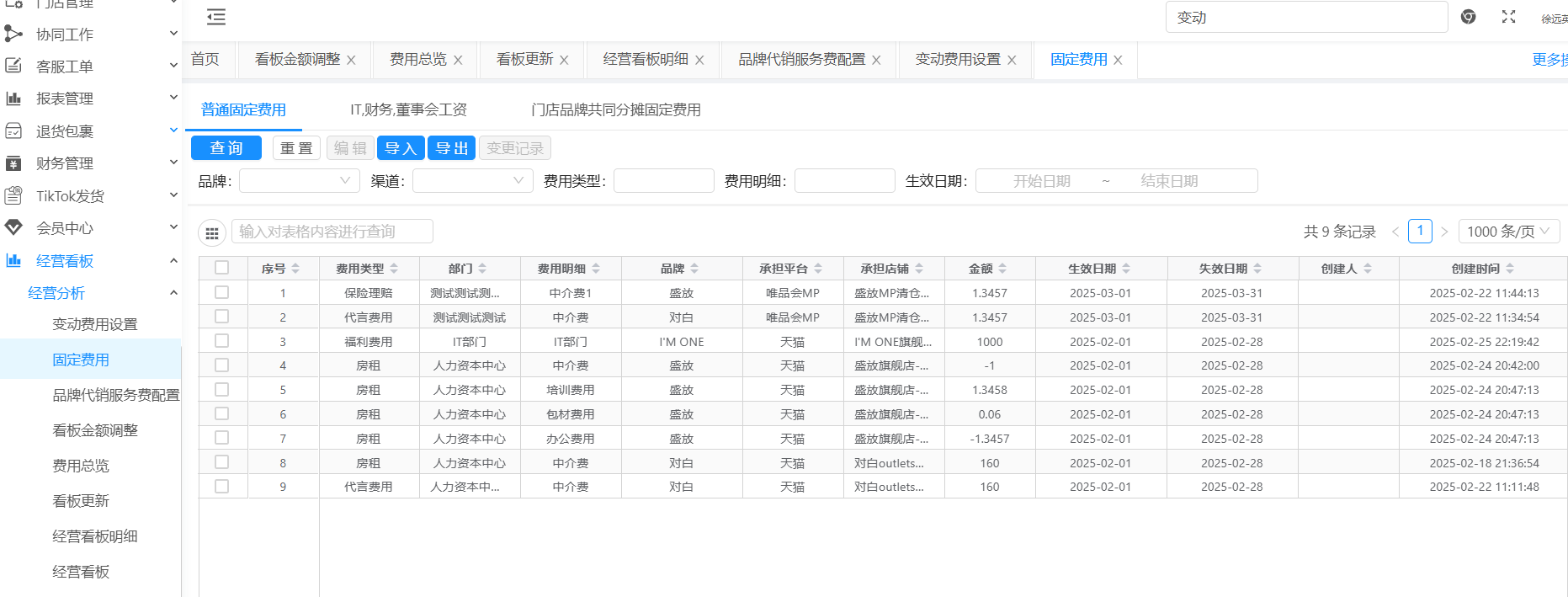Click the 费用类型 filter input field
Screen dimensions: 1568x597
(663, 181)
